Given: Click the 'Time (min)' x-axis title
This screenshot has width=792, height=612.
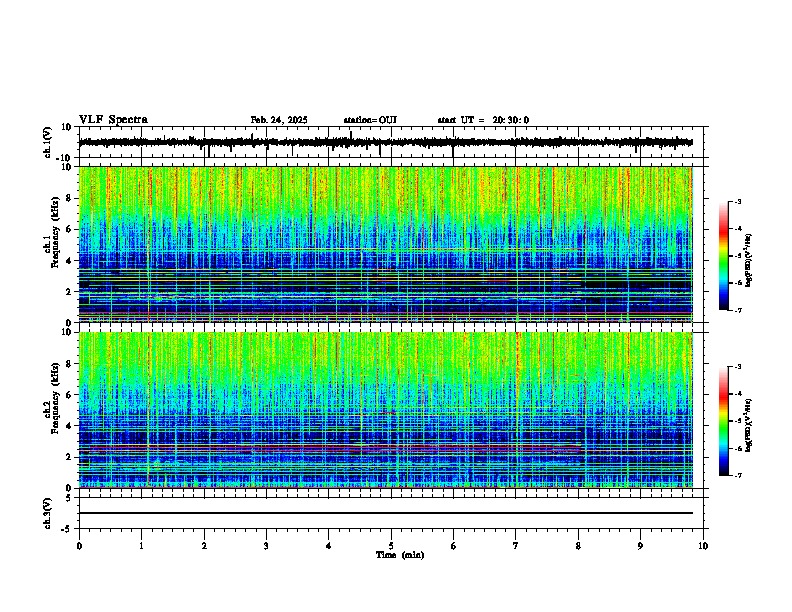Looking at the screenshot, I should (400, 555).
